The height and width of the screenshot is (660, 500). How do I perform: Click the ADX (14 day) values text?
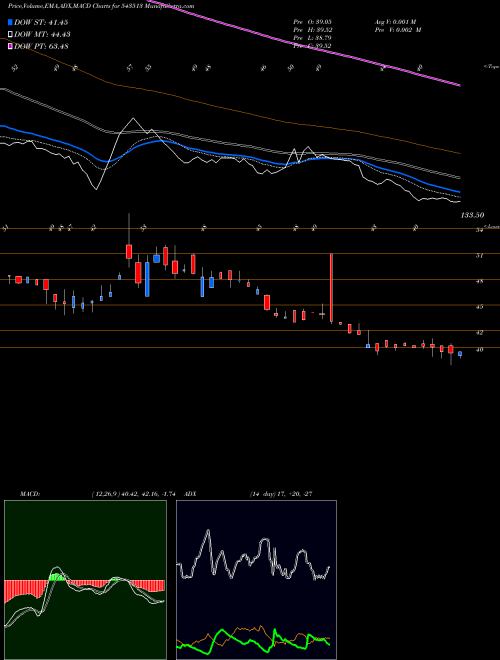(x=281, y=494)
